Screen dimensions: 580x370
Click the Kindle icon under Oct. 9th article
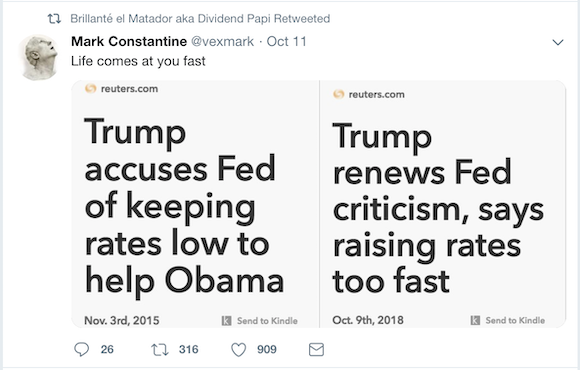coord(475,320)
